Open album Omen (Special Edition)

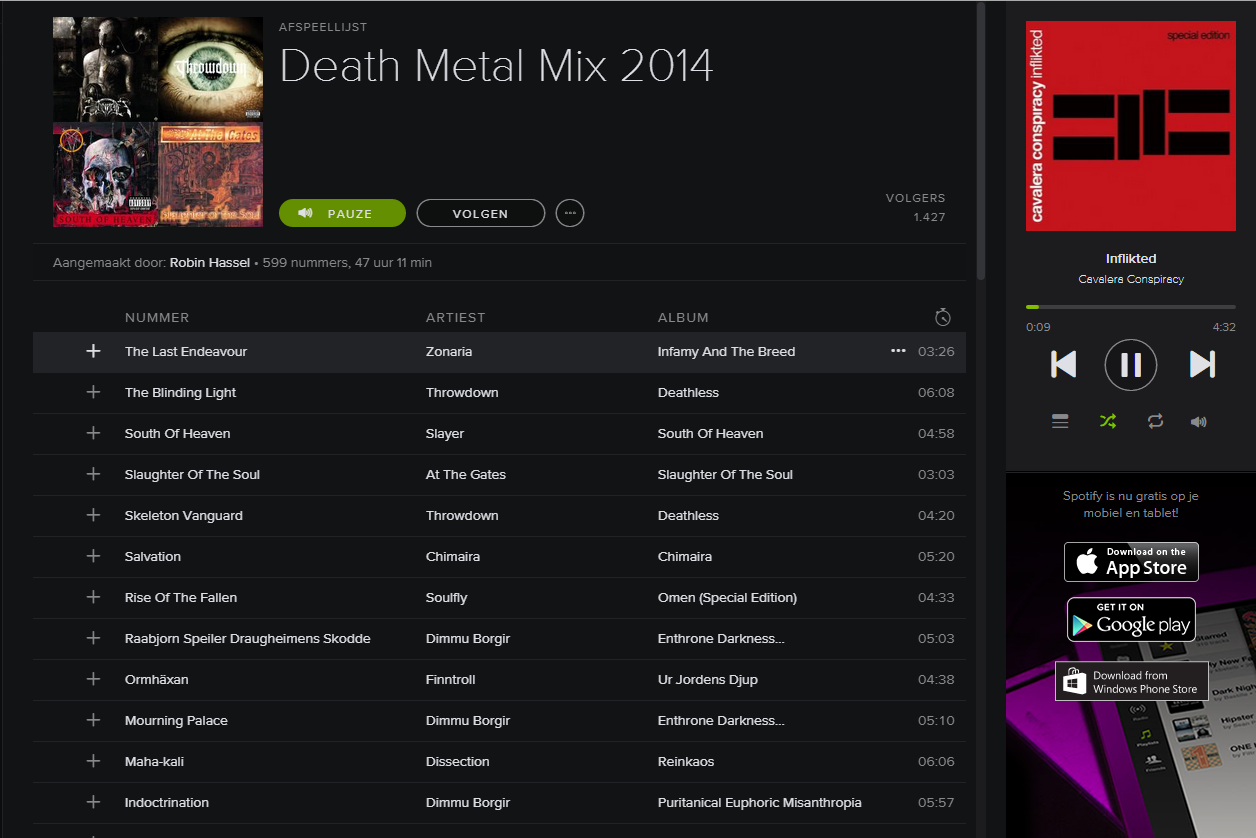tap(727, 597)
